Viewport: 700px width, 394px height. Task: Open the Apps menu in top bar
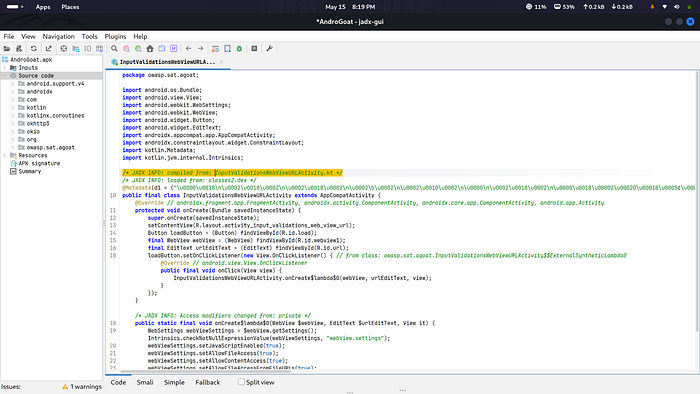pos(43,7)
